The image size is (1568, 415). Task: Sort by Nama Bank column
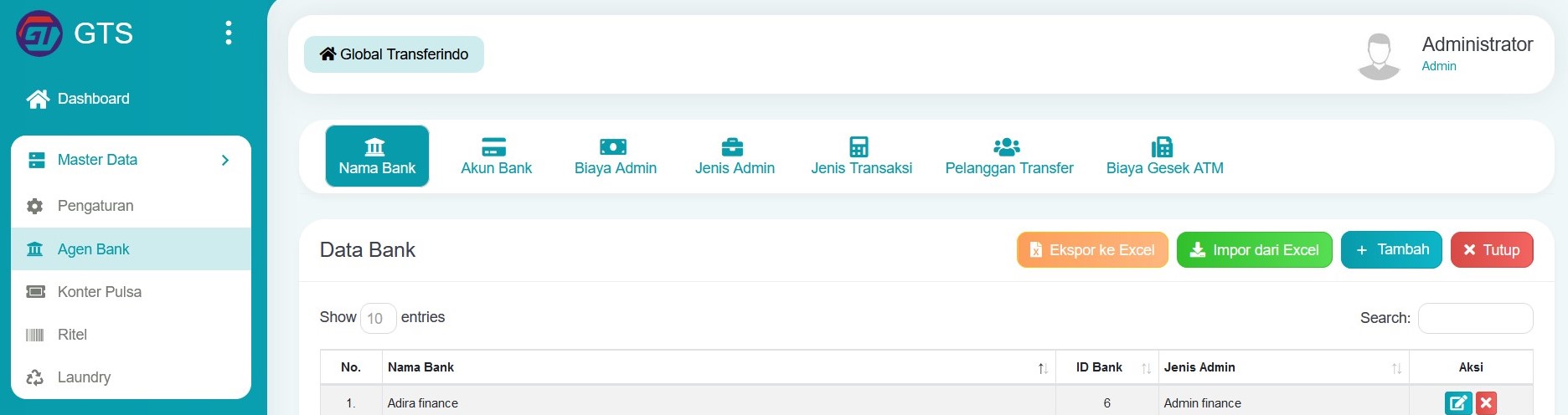click(x=718, y=367)
